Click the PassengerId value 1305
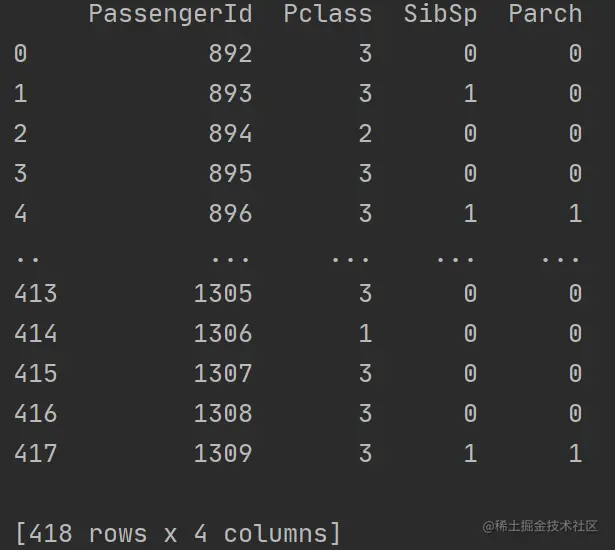This screenshot has height=550, width=615. (x=223, y=294)
